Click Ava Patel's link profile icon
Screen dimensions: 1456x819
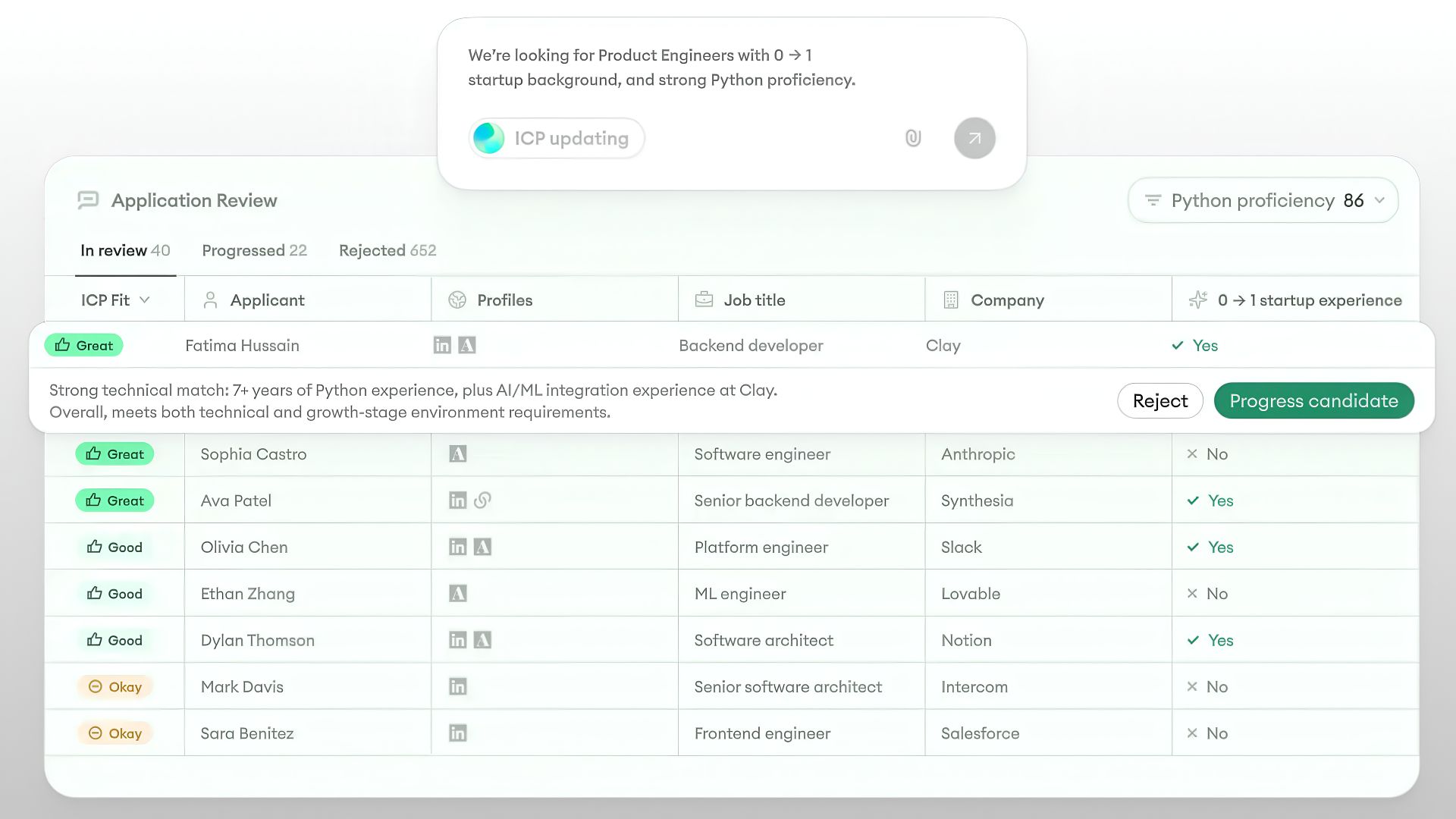point(482,500)
